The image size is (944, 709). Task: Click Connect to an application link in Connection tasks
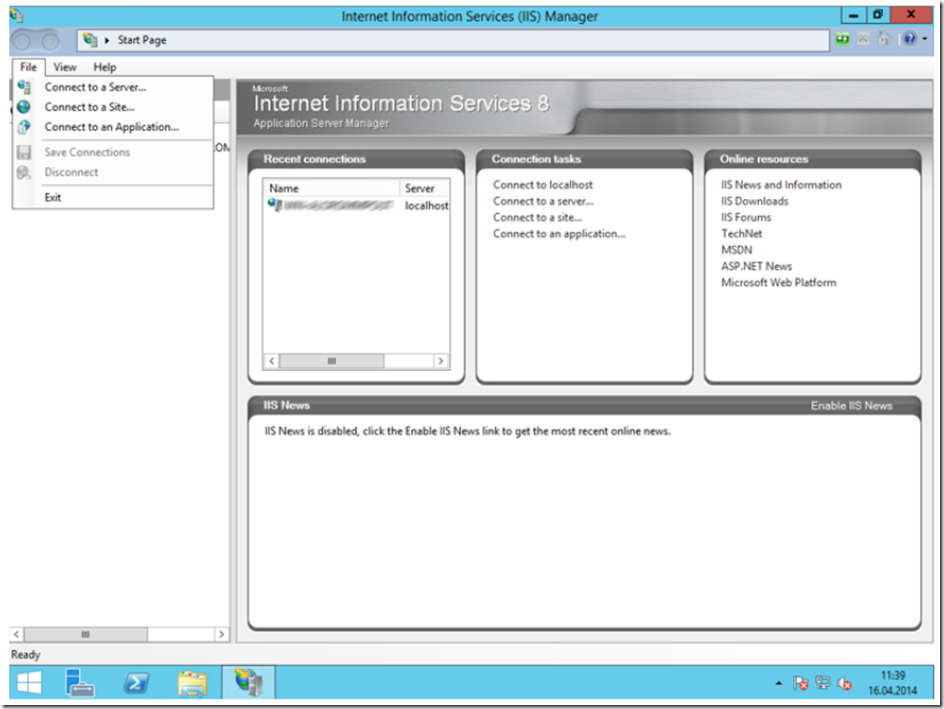click(559, 234)
